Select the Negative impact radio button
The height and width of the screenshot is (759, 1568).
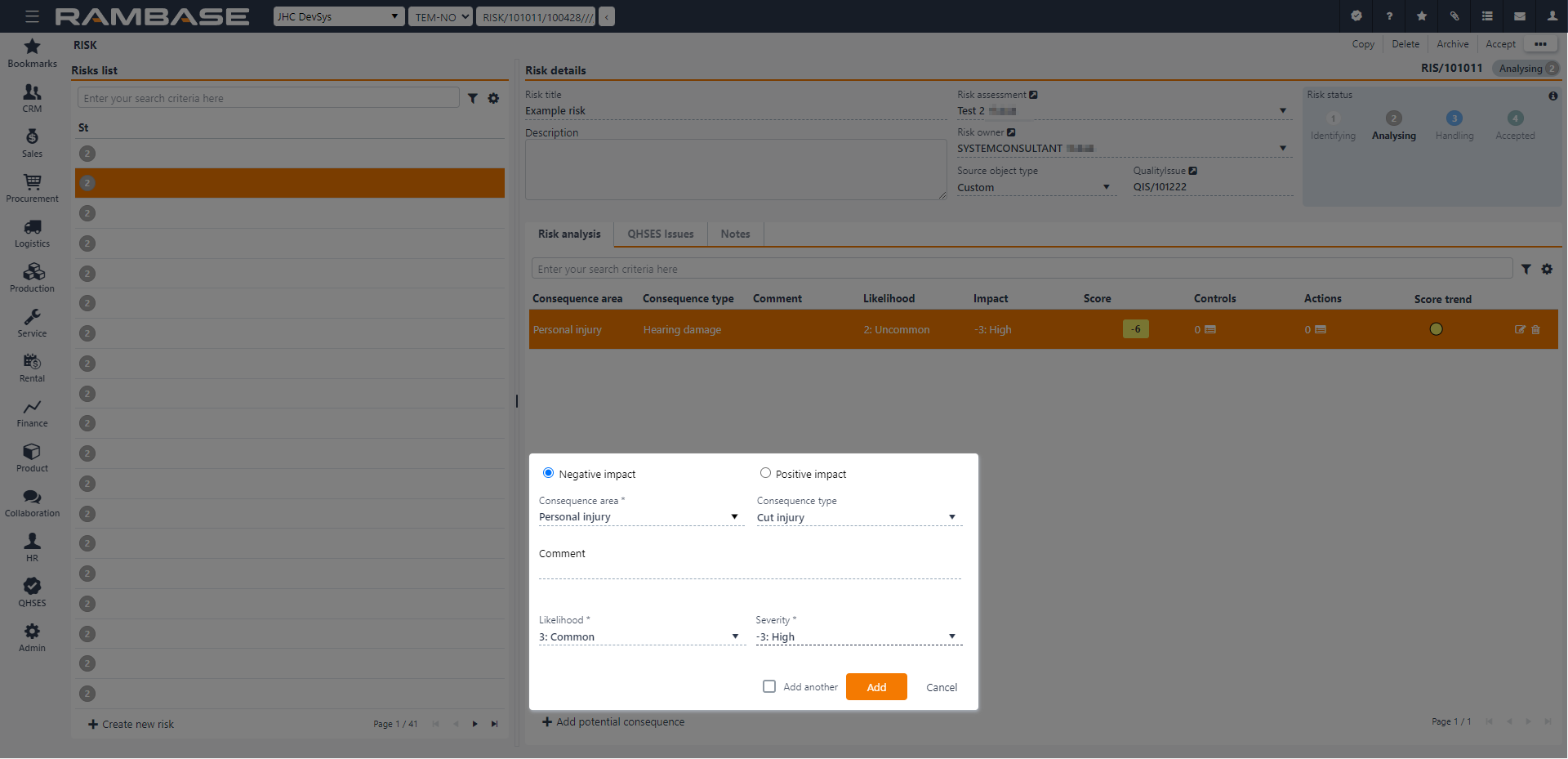tap(549, 473)
